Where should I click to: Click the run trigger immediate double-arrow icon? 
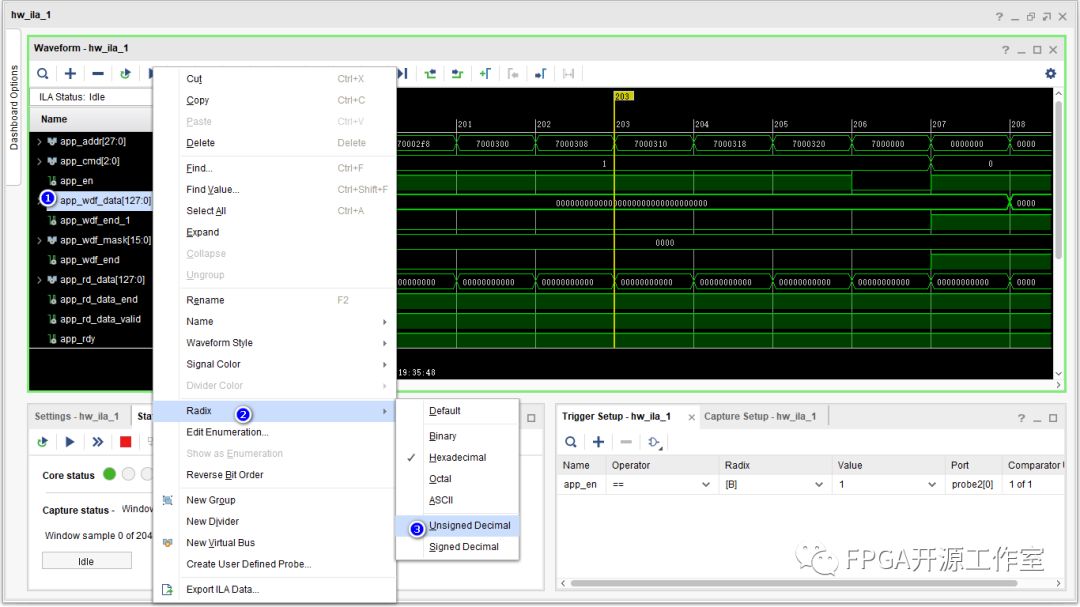click(x=98, y=442)
